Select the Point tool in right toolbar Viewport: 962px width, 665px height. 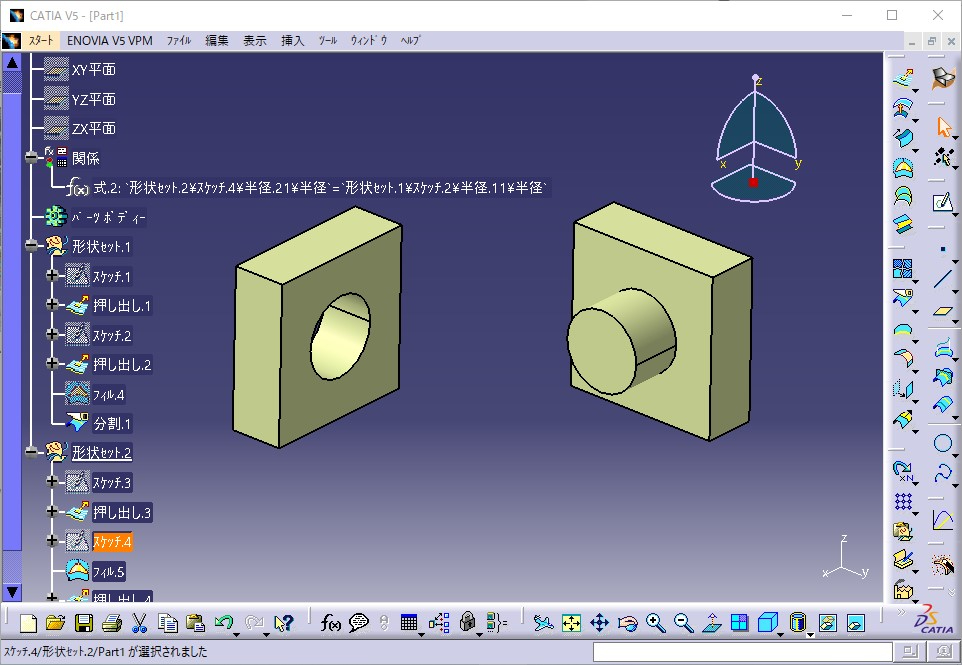click(x=943, y=249)
